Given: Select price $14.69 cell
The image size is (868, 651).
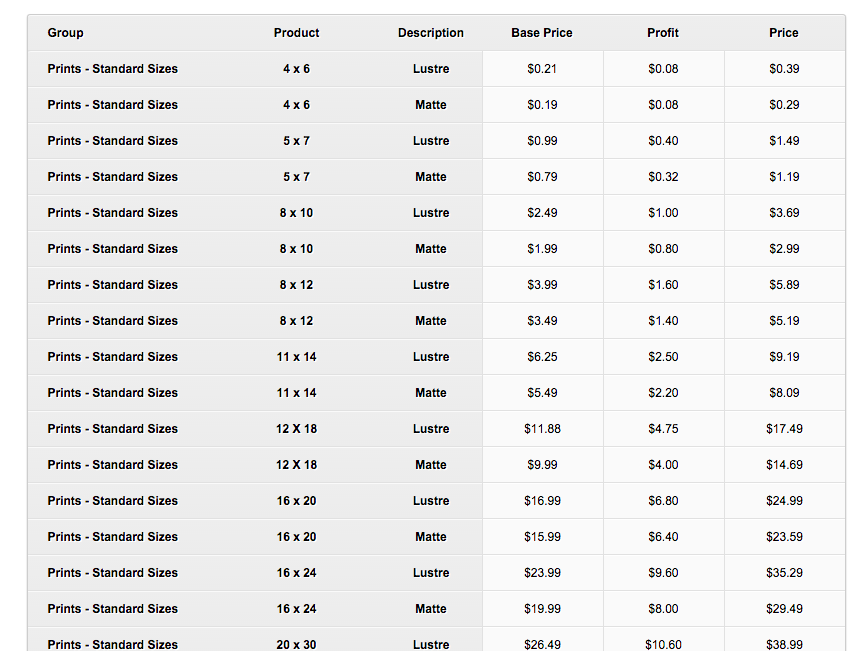Looking at the screenshot, I should pos(784,464).
